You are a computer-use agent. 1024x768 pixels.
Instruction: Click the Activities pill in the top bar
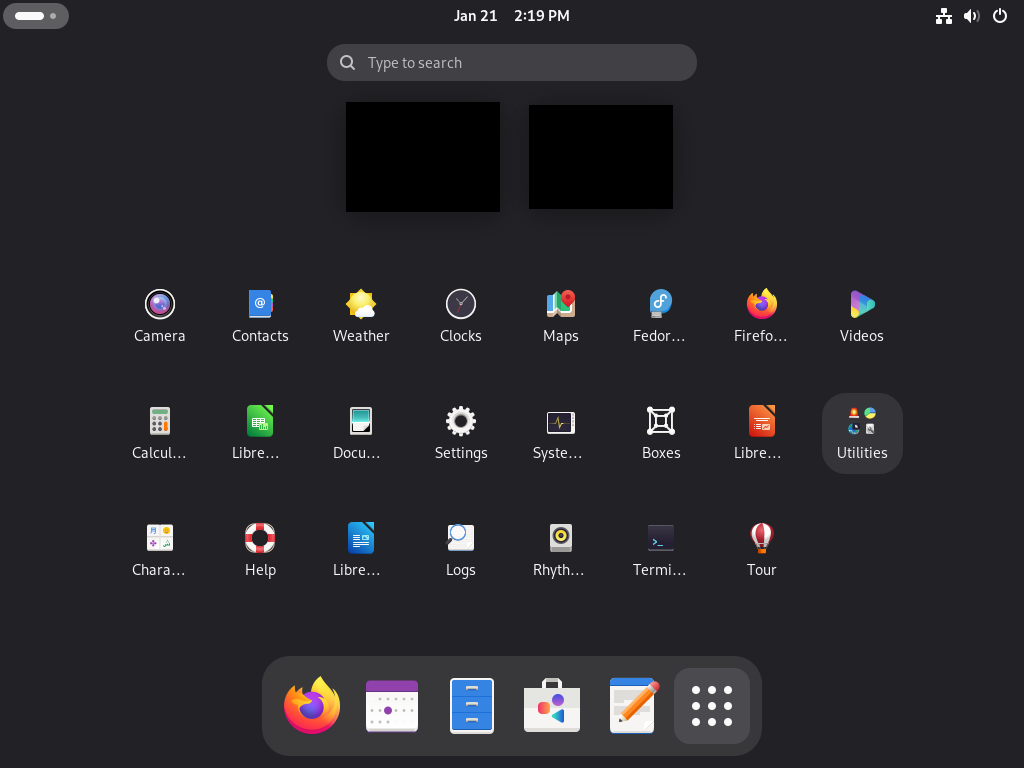click(36, 16)
